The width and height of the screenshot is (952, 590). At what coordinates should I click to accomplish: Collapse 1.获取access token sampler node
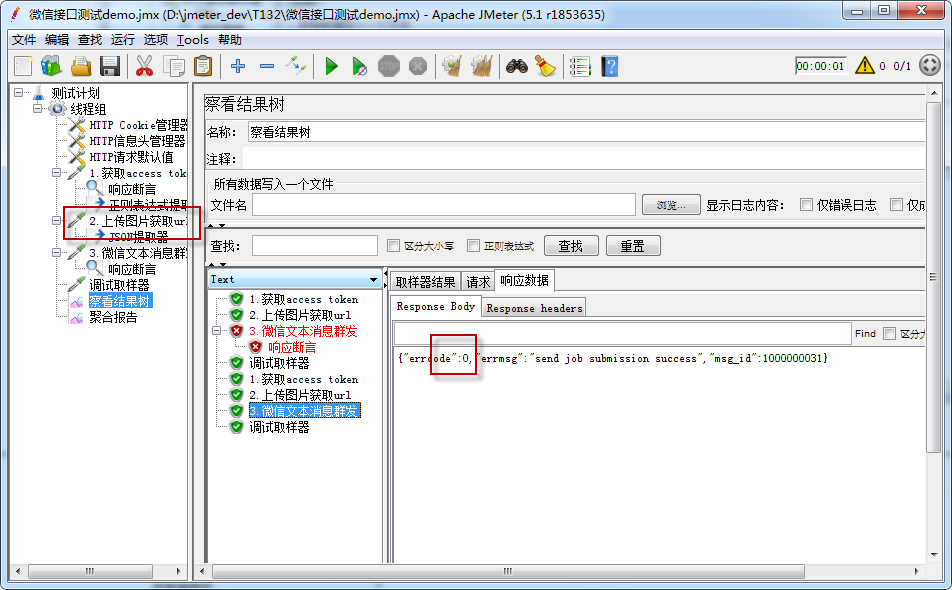point(56,172)
